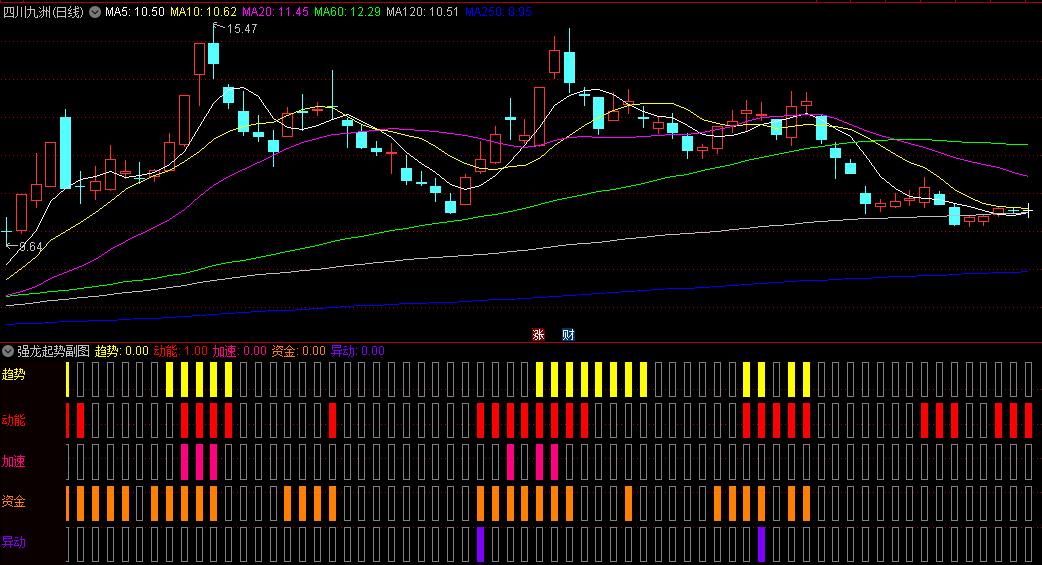
Task: Click the 趋势: 0.00 value in header
Action: coord(122,350)
